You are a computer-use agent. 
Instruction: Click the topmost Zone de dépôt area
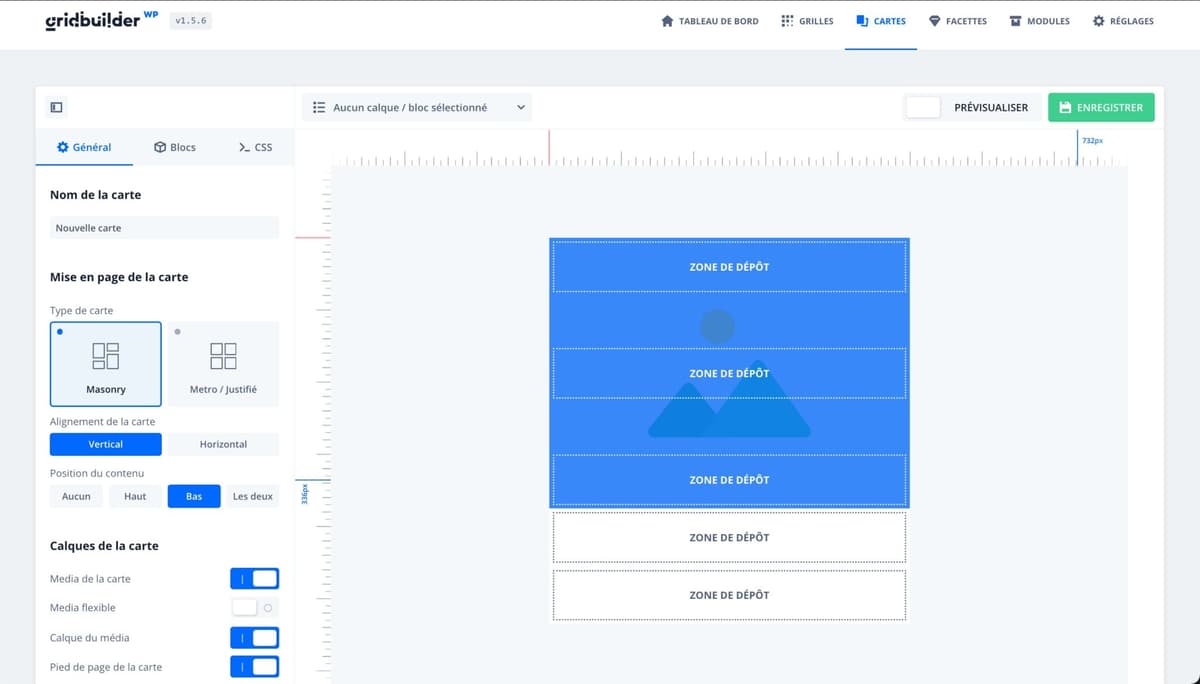pos(729,266)
